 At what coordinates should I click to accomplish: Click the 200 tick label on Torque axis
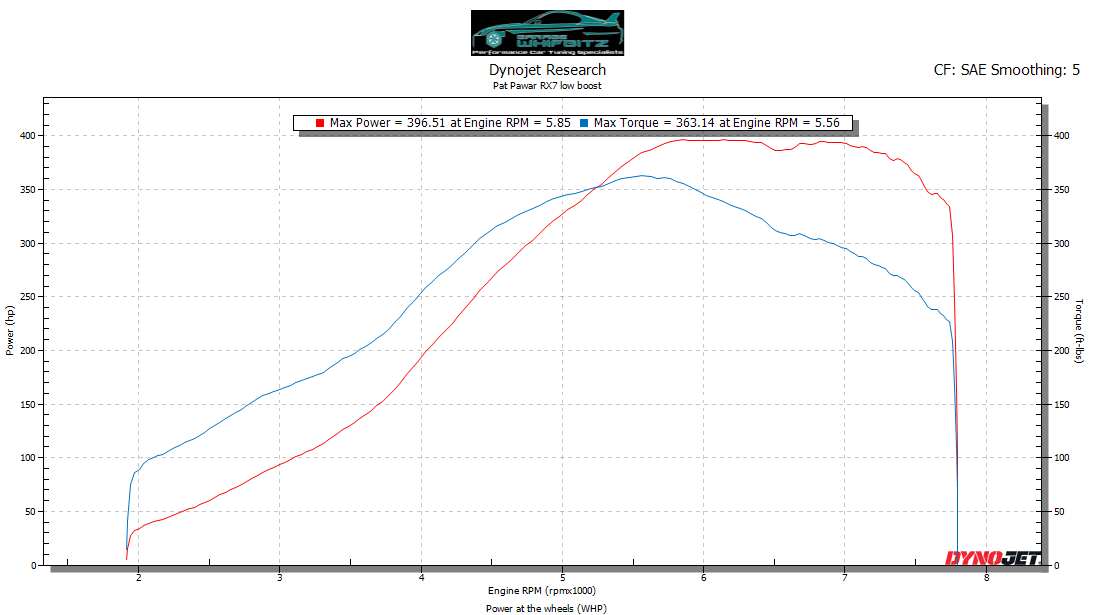(x=1061, y=351)
